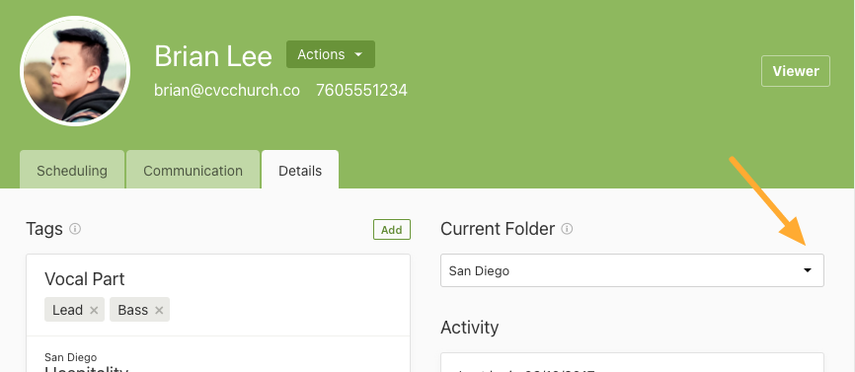This screenshot has height=372, width=855.
Task: Click the small San Diego tag group label
Action: click(x=71, y=357)
